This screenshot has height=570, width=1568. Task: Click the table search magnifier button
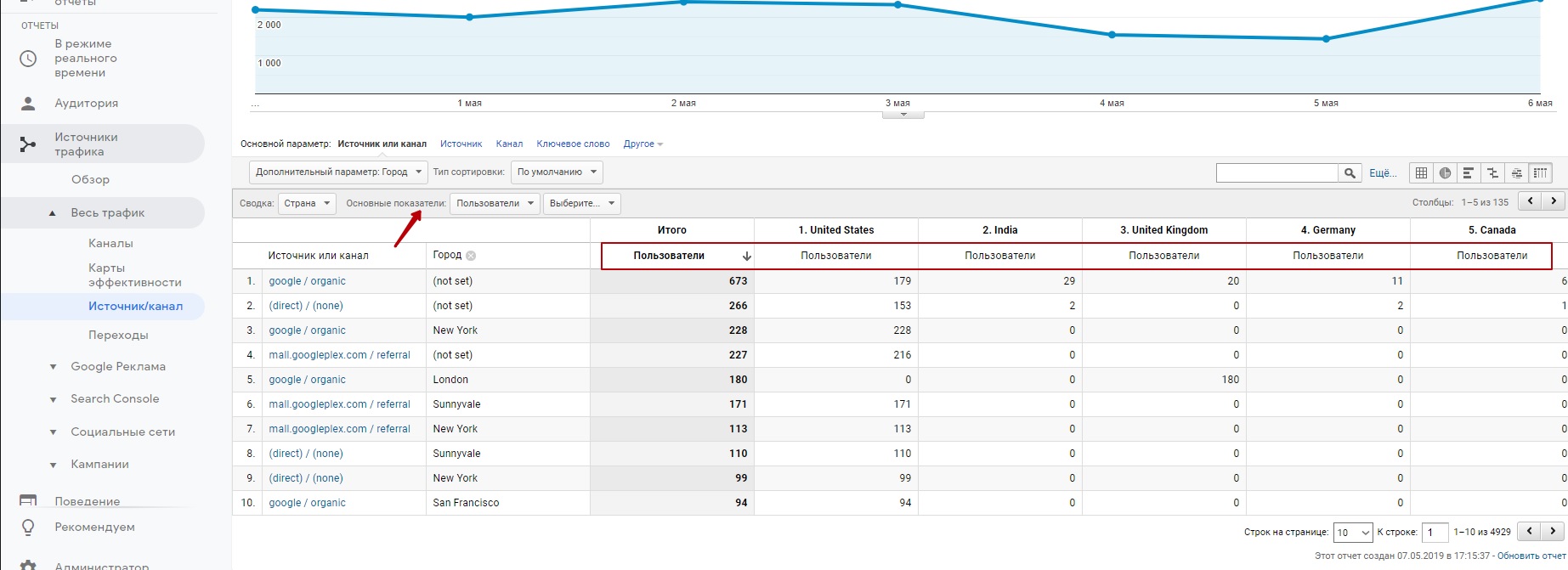(1350, 172)
